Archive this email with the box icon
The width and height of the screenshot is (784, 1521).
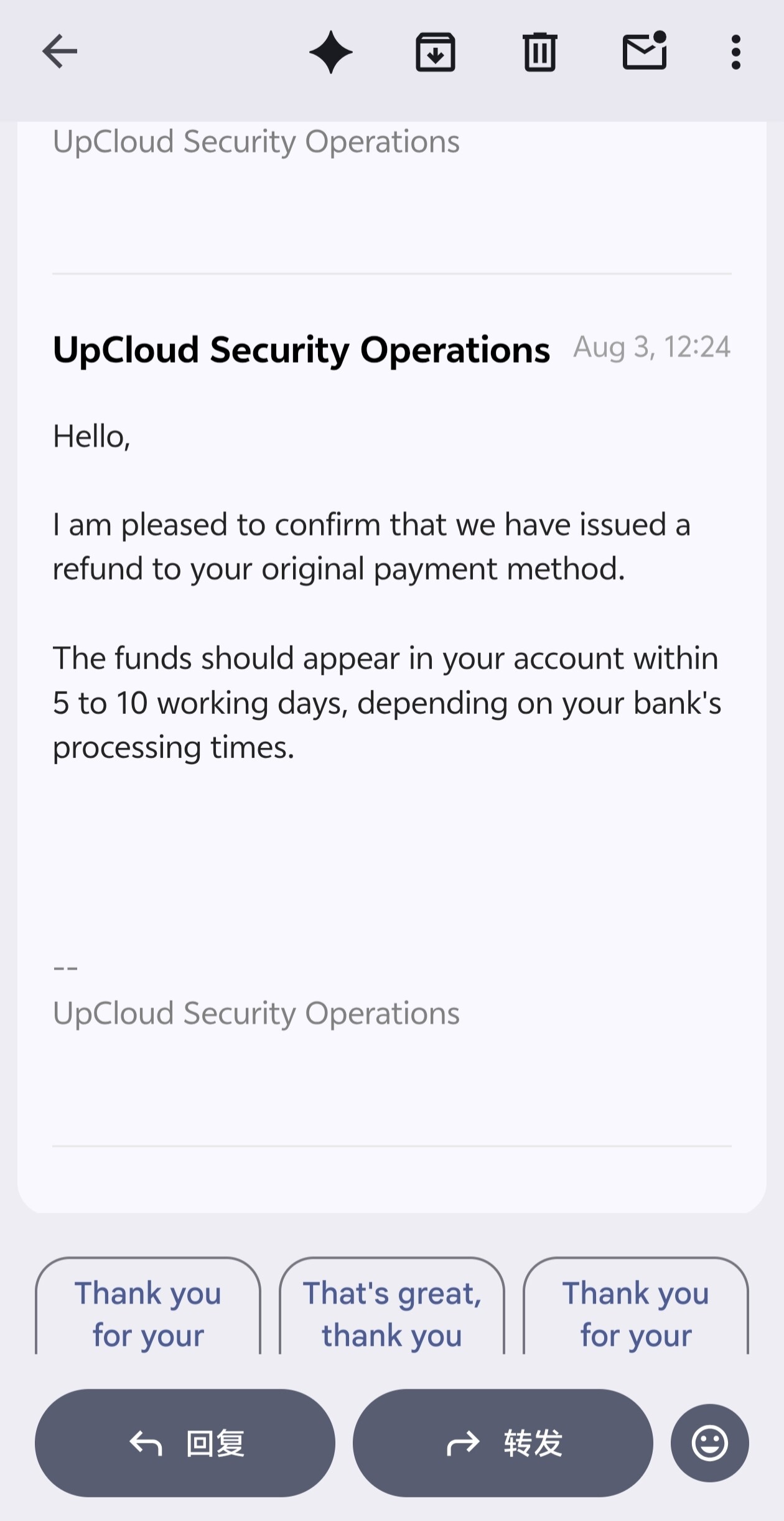coord(436,52)
